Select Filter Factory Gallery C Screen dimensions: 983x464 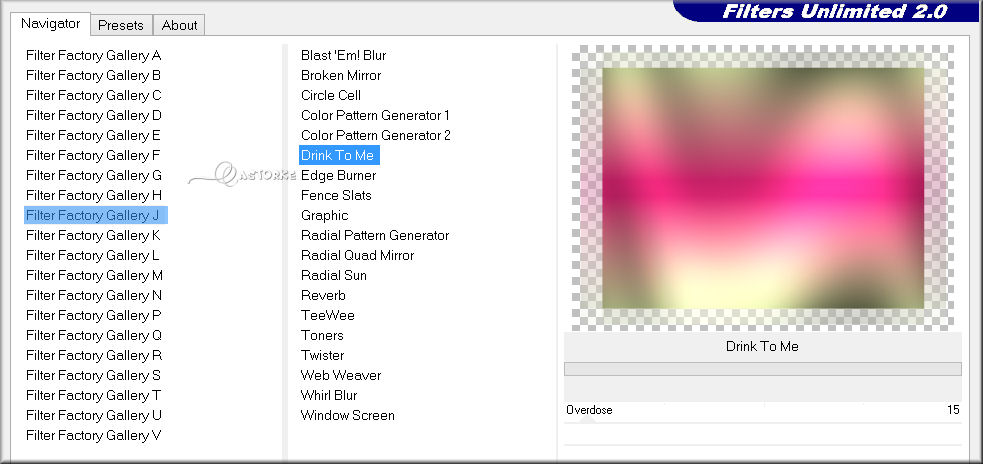click(x=93, y=95)
